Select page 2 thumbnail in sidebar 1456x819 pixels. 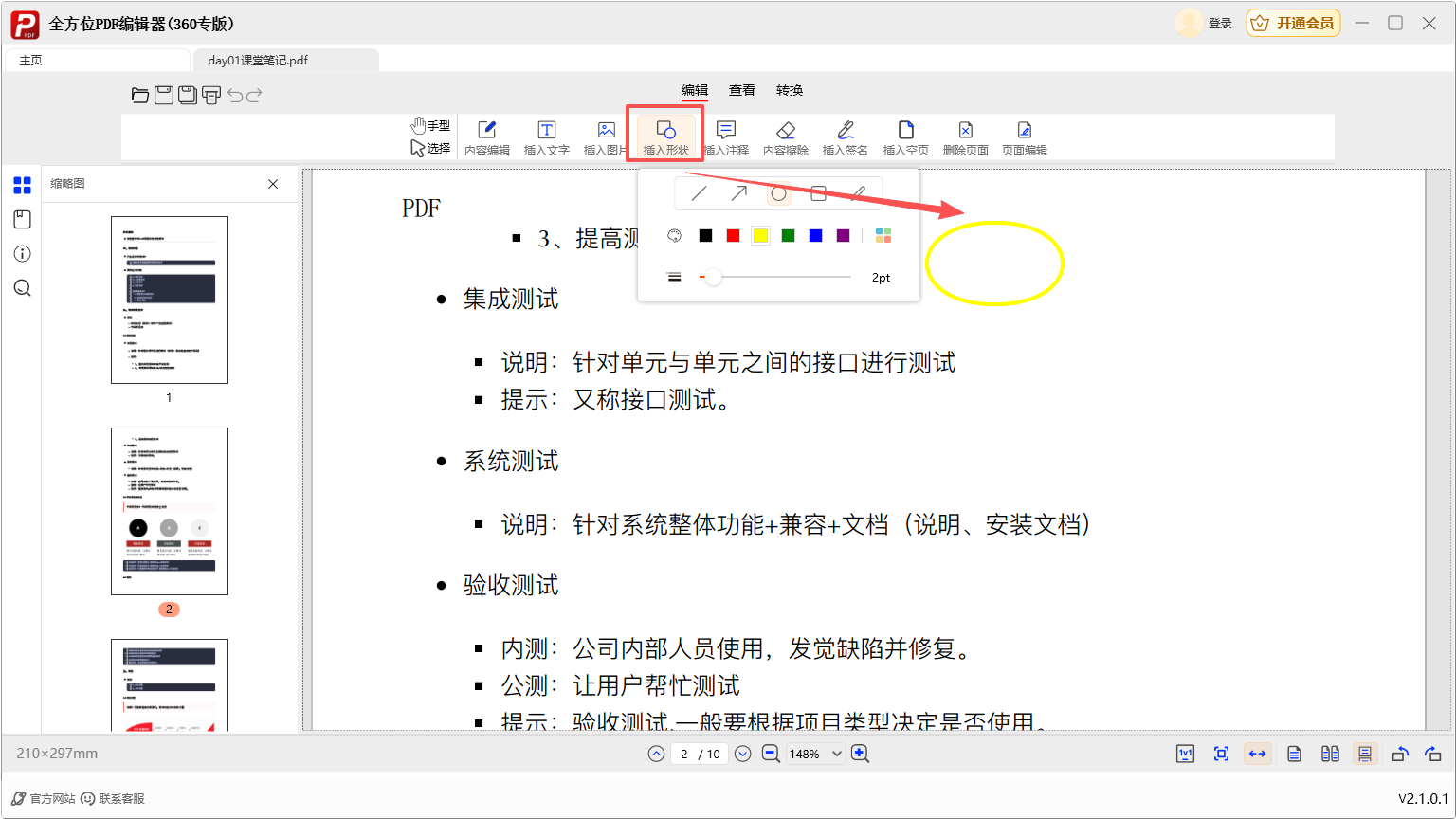point(170,511)
